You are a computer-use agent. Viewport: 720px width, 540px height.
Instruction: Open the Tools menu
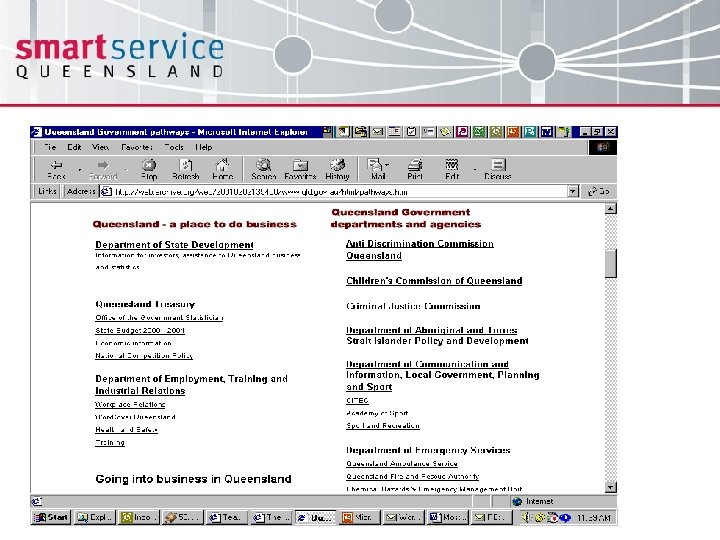[174, 147]
